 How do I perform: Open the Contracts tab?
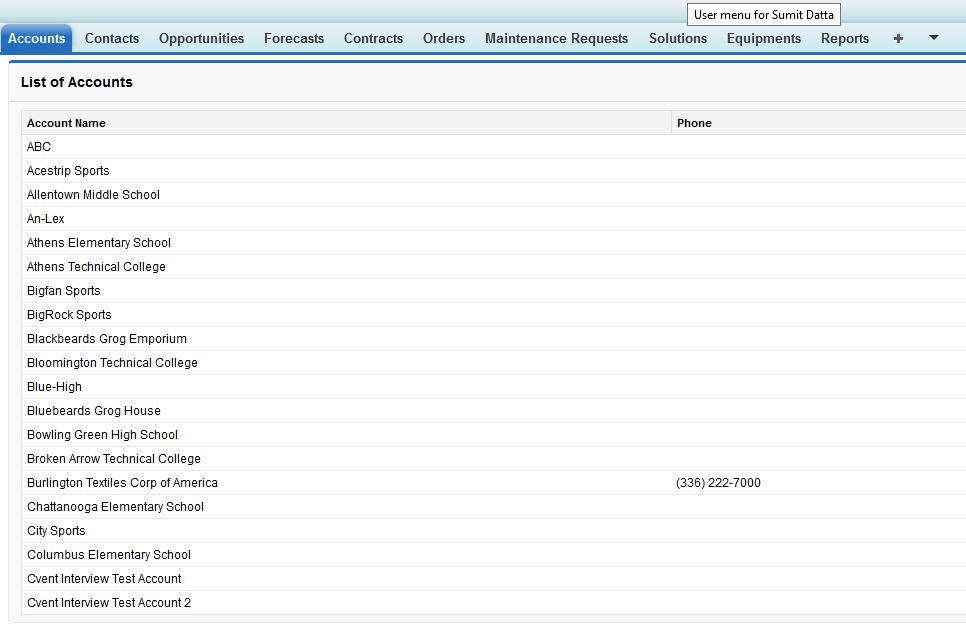pyautogui.click(x=373, y=38)
